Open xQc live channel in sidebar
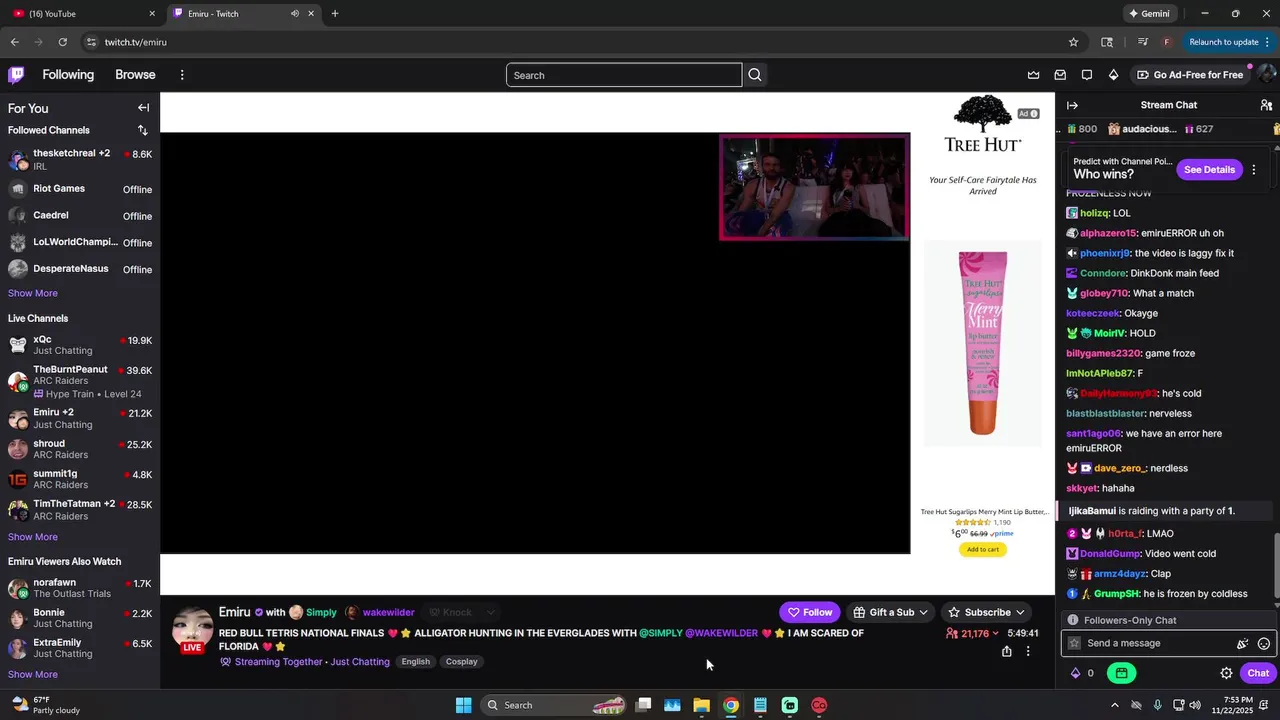Screen dimensions: 1280x720 tap(80, 345)
